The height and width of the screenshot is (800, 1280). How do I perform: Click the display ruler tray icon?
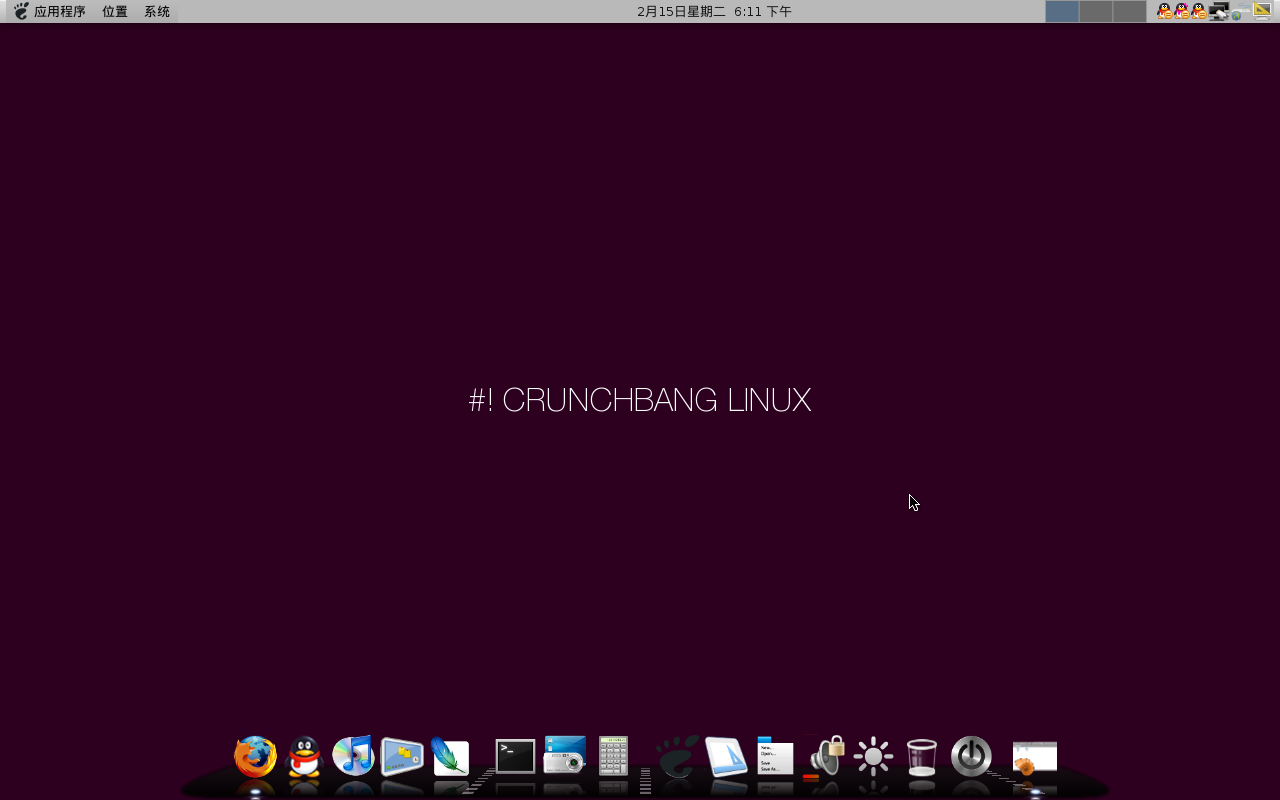click(x=1262, y=12)
